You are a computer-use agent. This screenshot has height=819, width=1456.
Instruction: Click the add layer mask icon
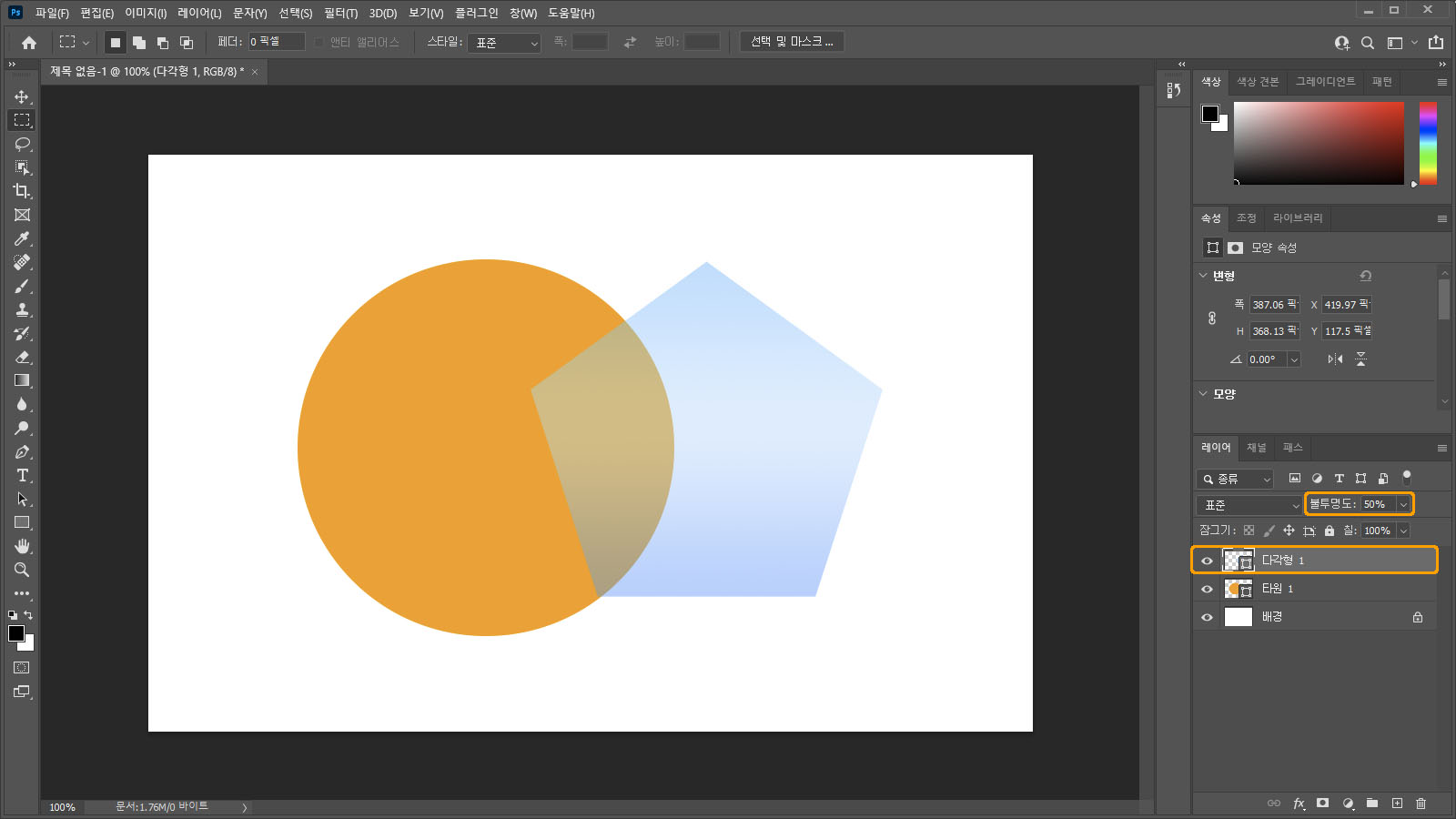pyautogui.click(x=1323, y=804)
